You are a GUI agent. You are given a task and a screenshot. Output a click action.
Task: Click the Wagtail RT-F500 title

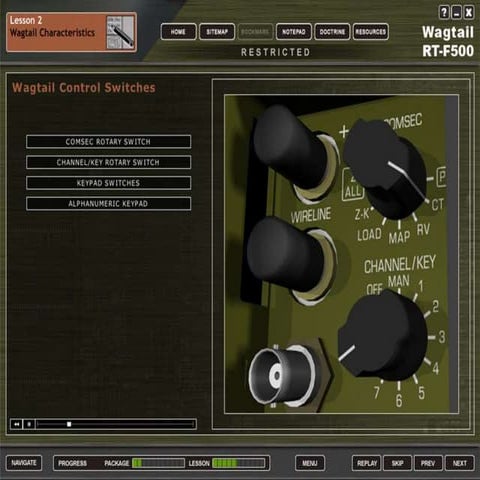448,42
